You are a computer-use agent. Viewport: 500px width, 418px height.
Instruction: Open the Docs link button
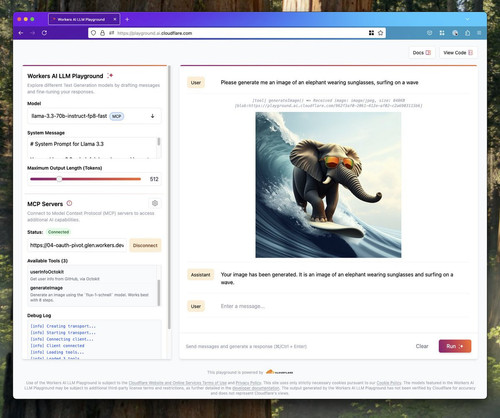coord(422,53)
